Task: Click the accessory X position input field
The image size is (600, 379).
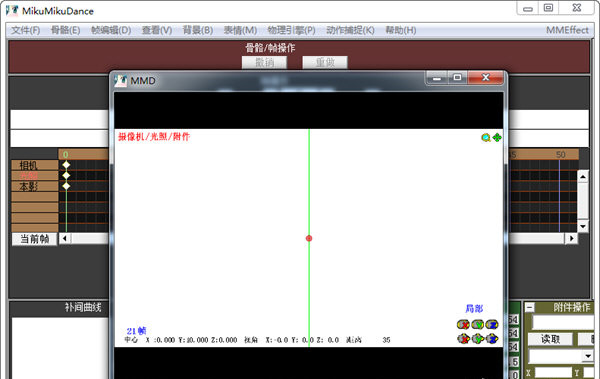Action: (553, 372)
